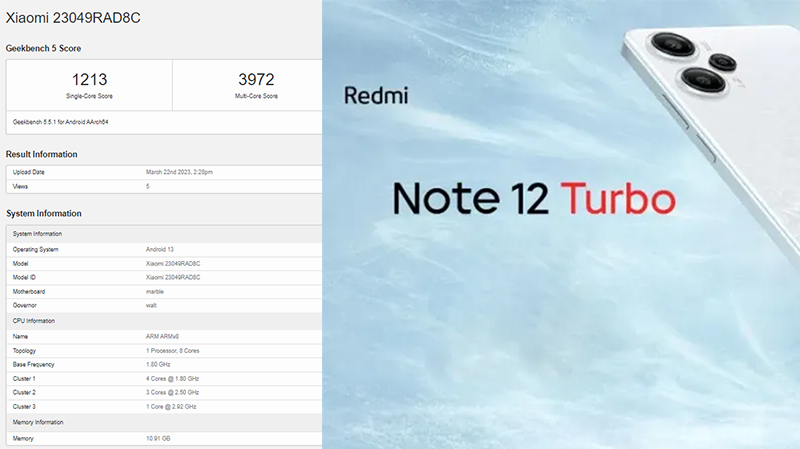Click the Cluster 2 label

24,392
